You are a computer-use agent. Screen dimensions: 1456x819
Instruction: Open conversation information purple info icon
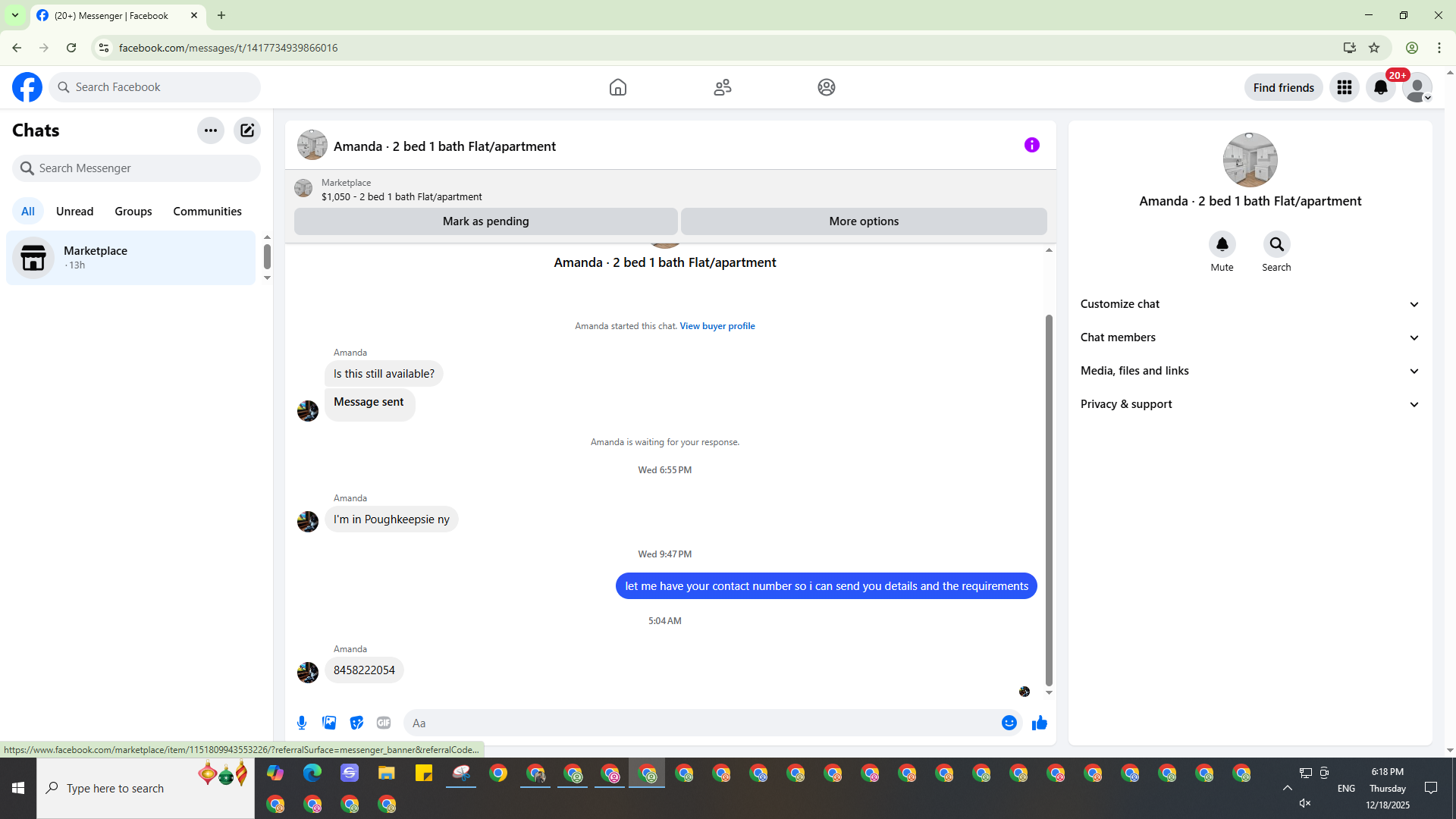click(x=1032, y=145)
